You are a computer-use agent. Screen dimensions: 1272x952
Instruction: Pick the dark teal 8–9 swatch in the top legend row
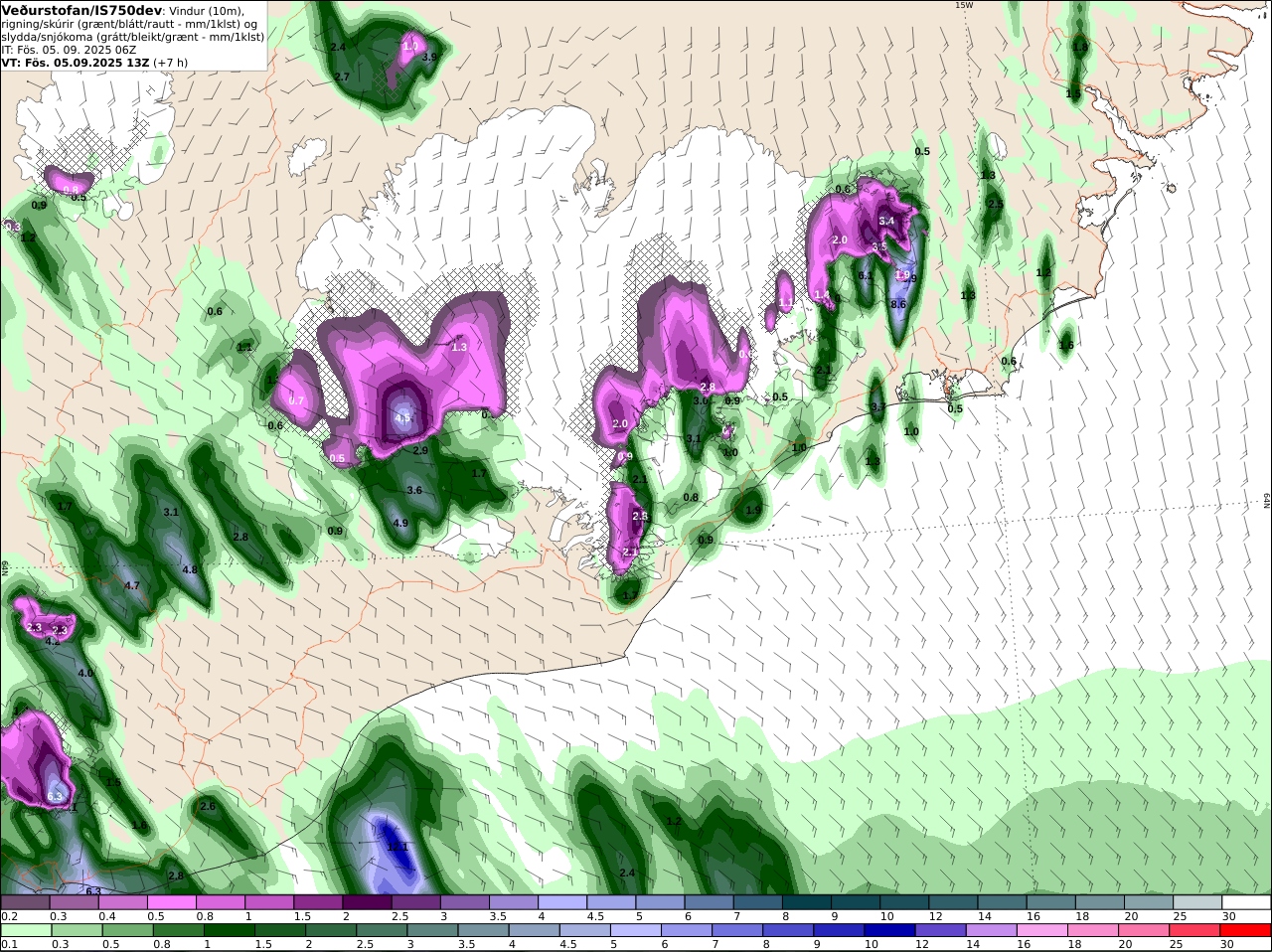point(807,902)
